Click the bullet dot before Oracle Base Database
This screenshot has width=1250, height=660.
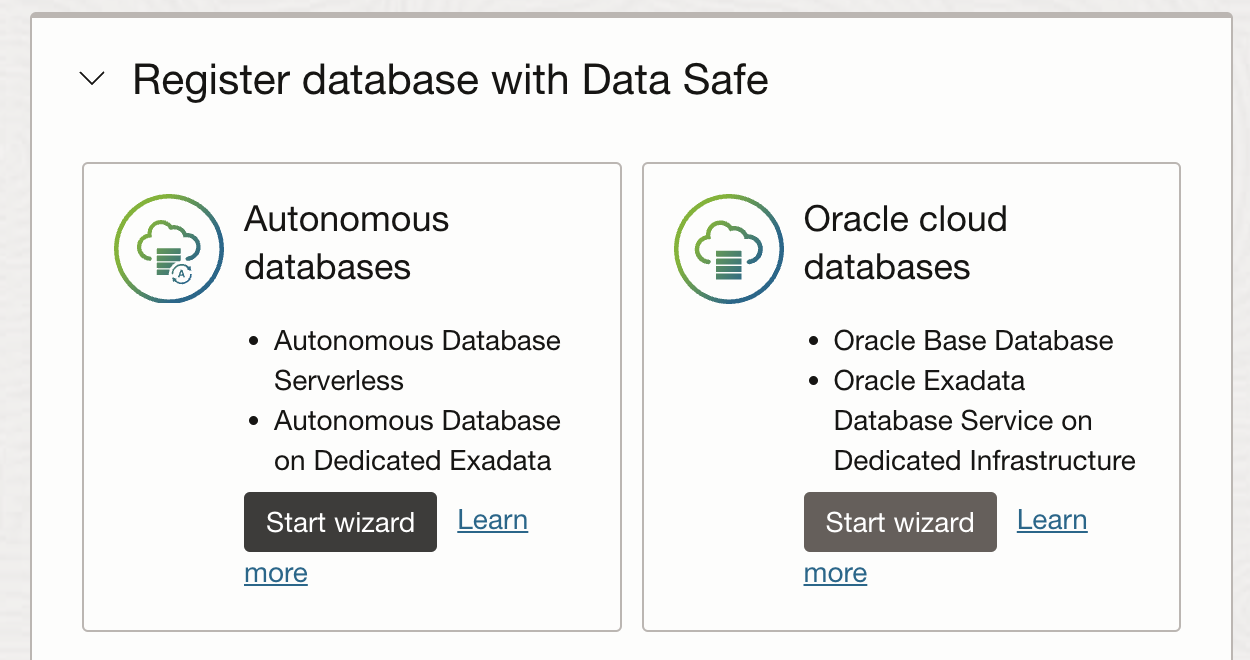pos(814,342)
